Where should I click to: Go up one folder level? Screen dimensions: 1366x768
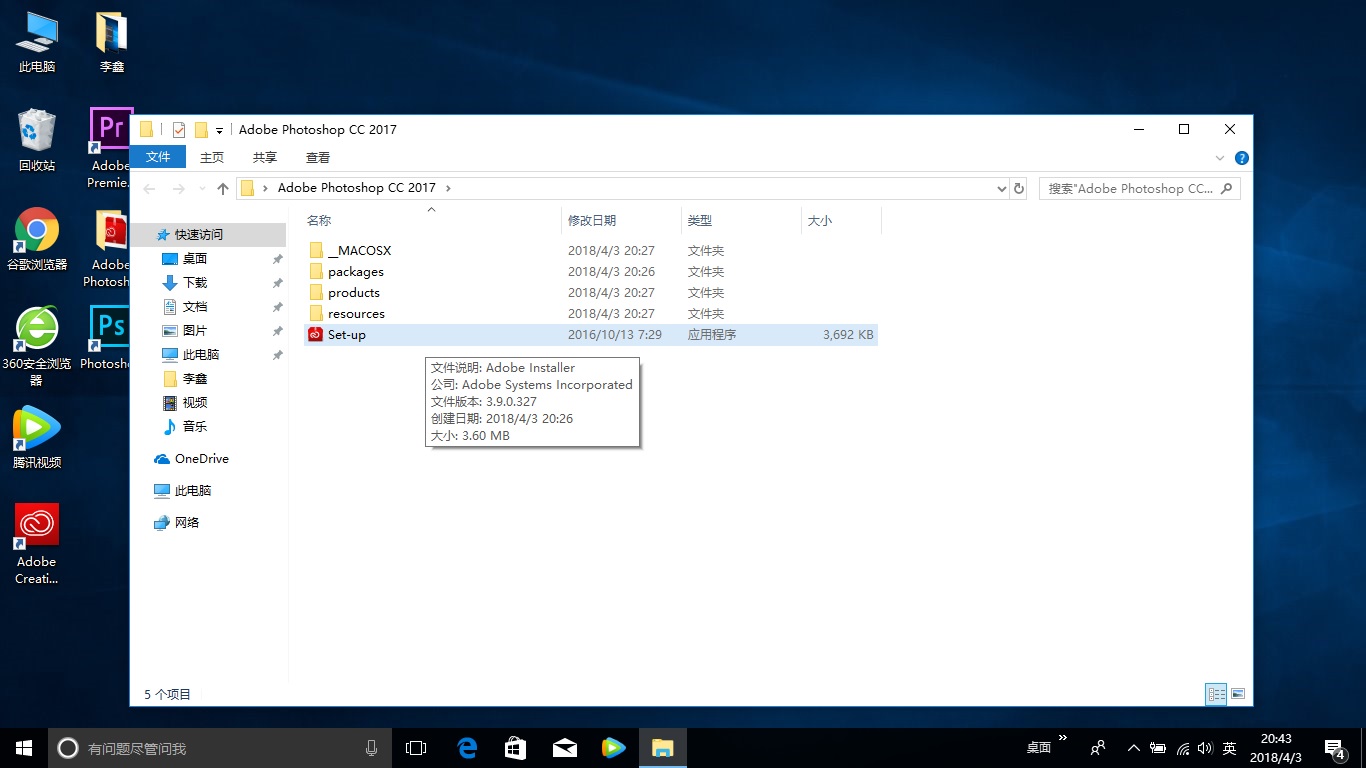click(223, 188)
